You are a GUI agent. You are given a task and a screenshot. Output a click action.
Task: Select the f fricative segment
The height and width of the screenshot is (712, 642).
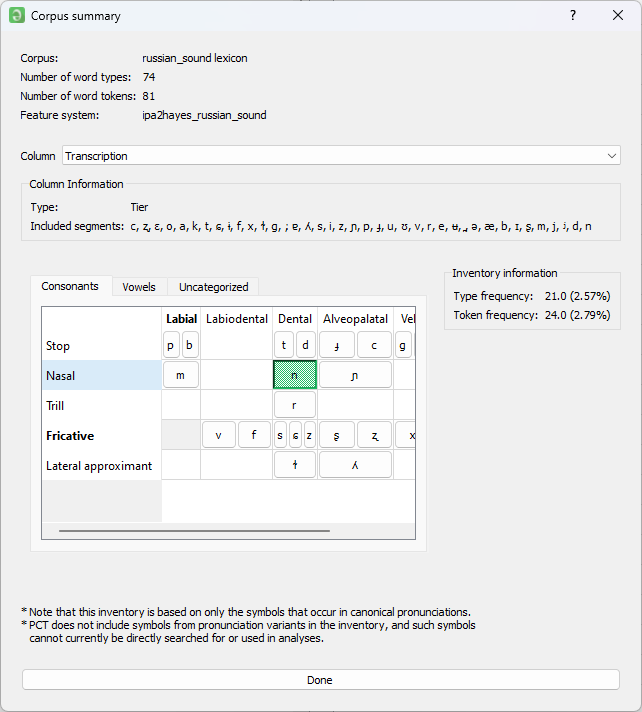pyautogui.click(x=254, y=435)
